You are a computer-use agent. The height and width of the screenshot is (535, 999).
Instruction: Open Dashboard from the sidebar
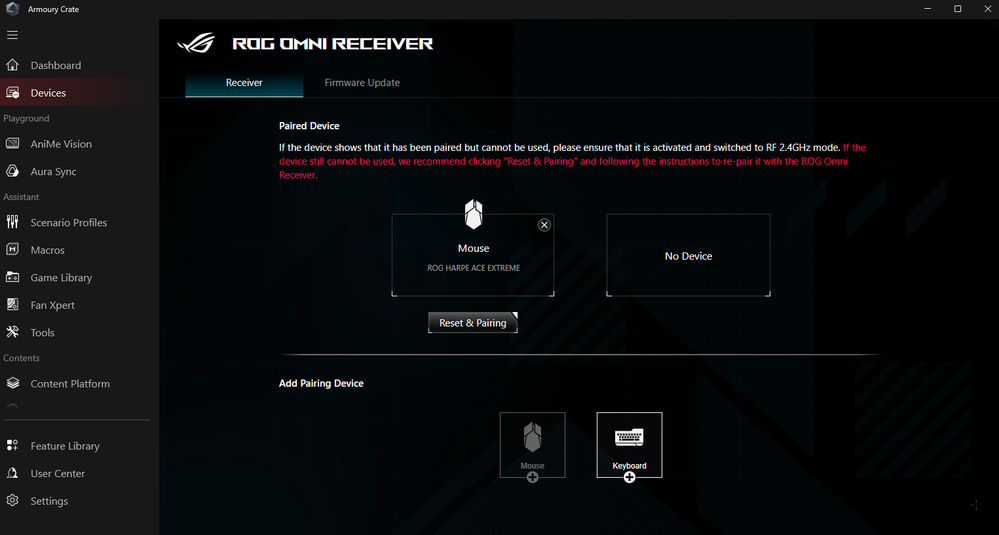pos(80,65)
